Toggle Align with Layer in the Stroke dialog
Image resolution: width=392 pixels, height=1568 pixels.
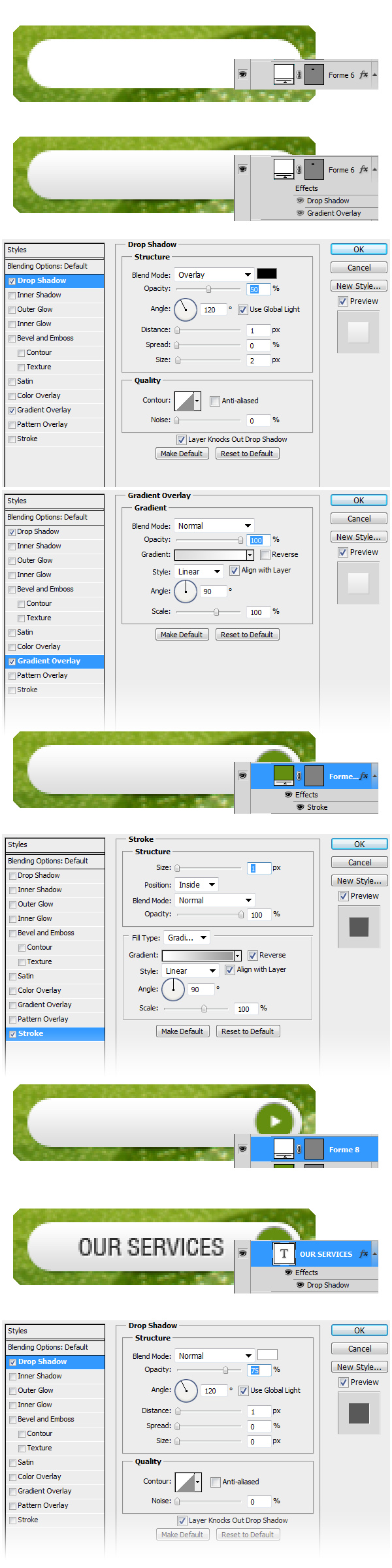click(x=230, y=970)
